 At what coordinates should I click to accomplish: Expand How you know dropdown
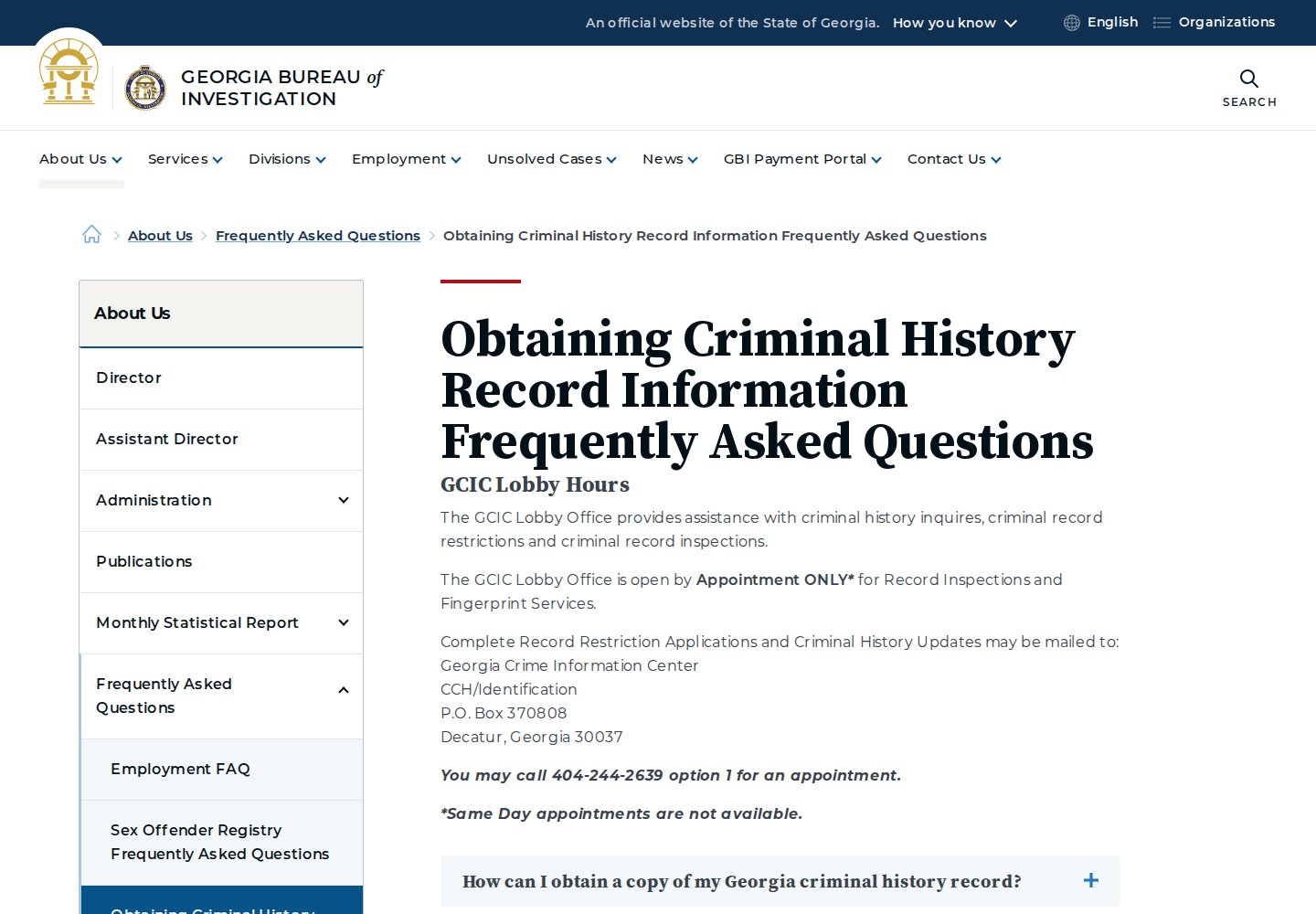tap(955, 23)
